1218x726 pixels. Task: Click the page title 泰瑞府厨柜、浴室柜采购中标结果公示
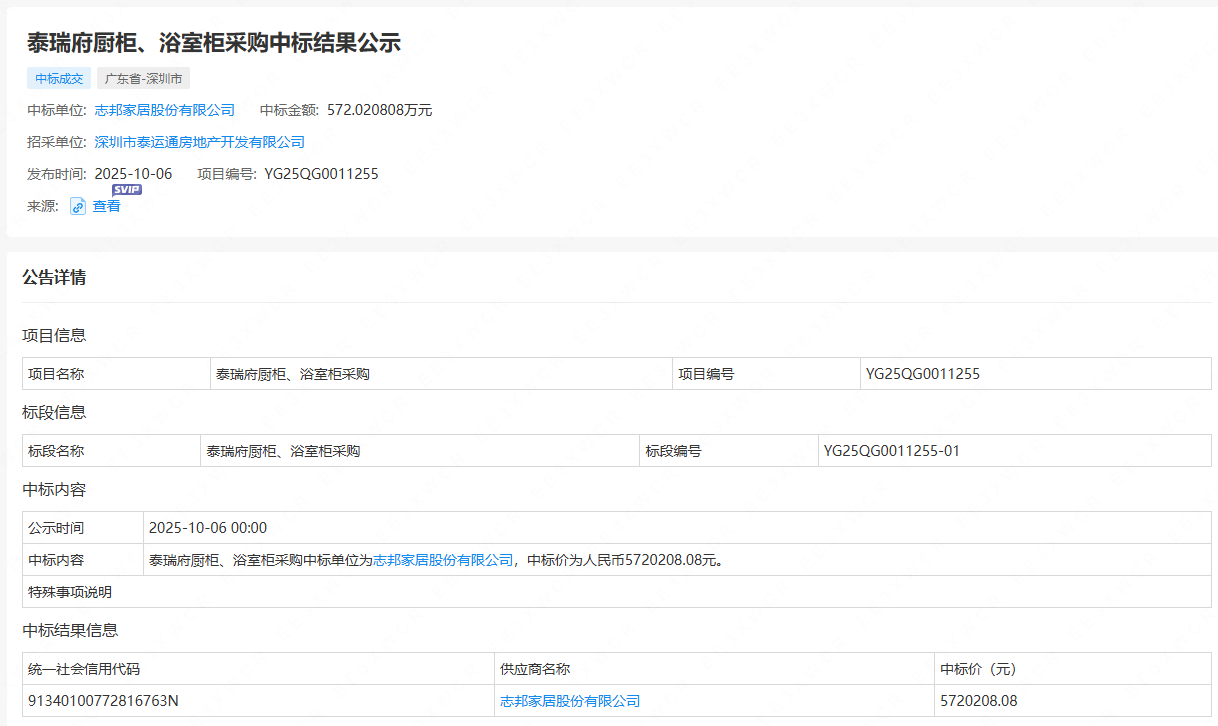214,43
